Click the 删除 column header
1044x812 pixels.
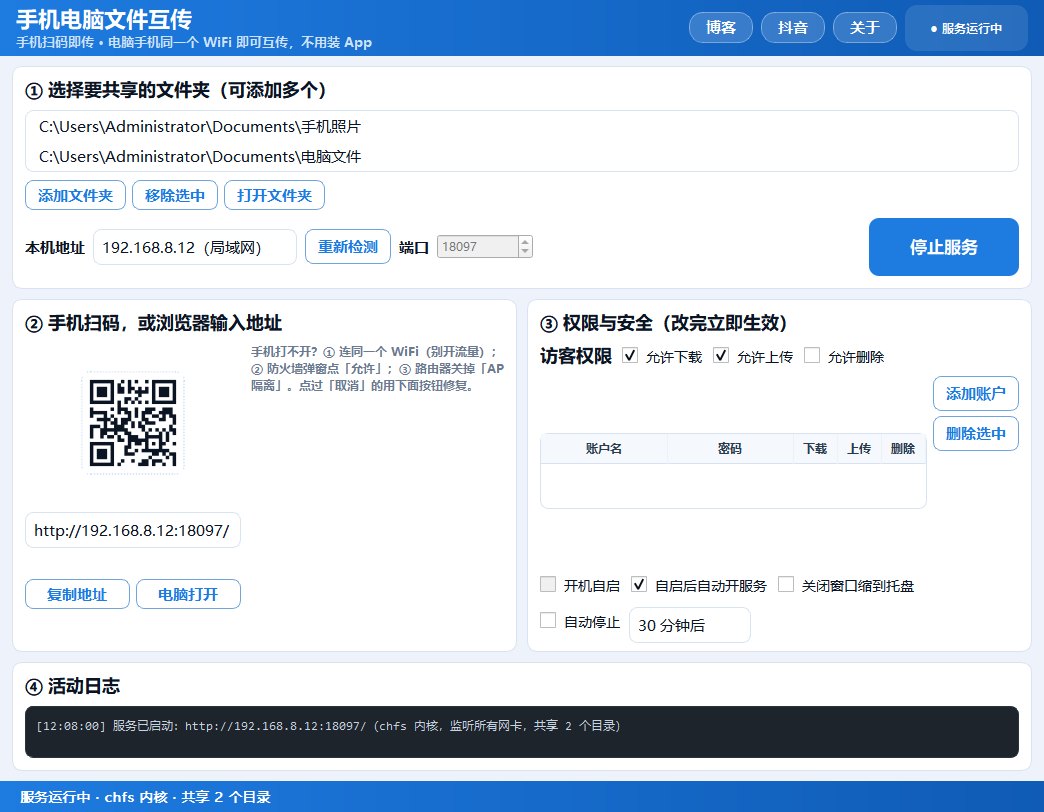tap(903, 449)
